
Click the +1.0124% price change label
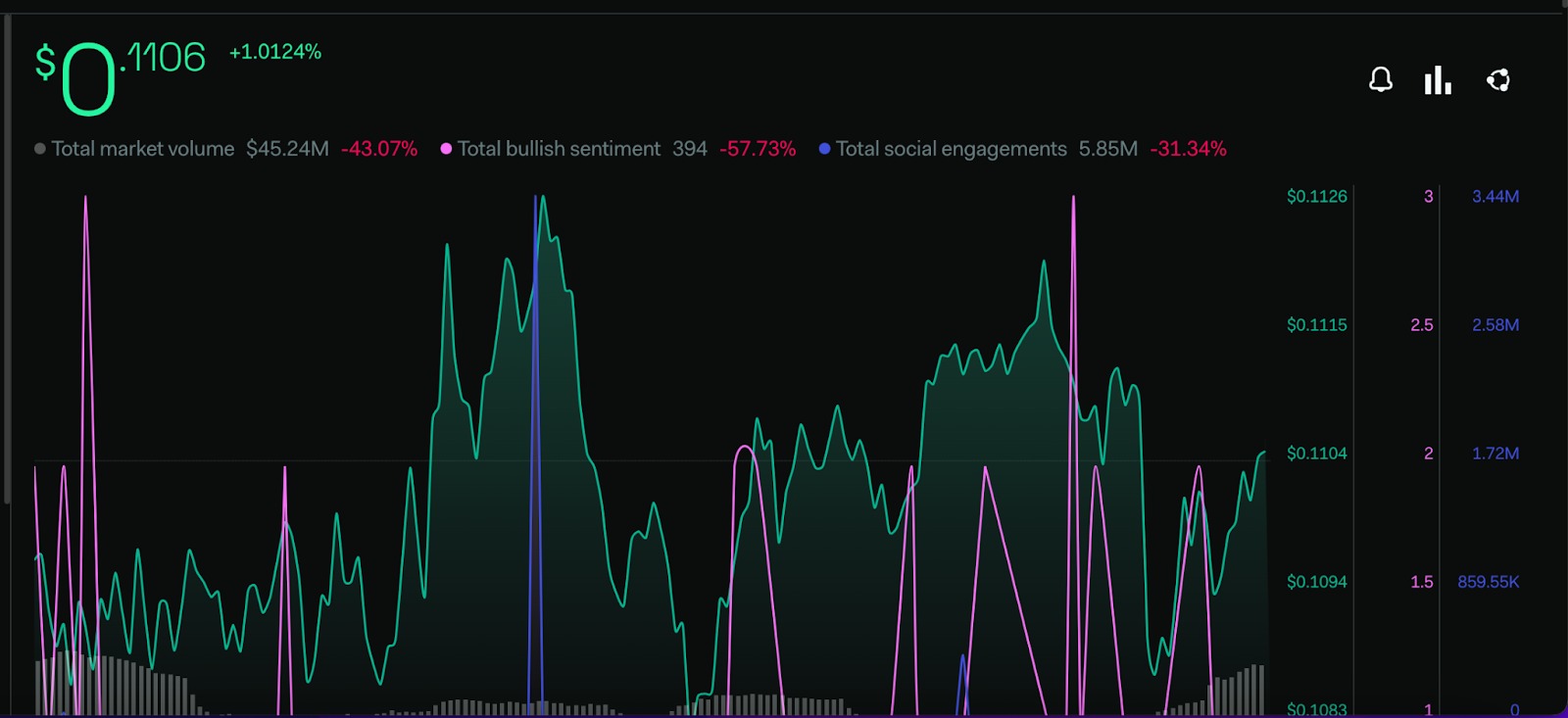(275, 52)
